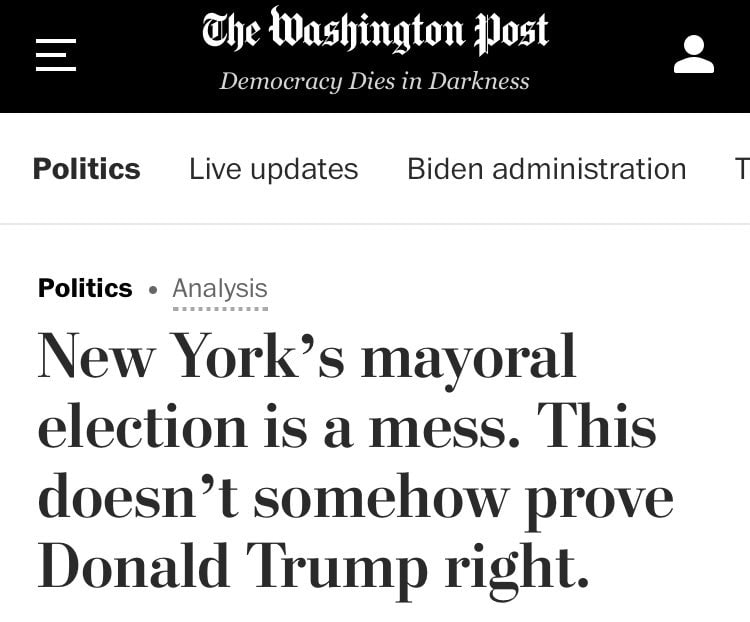Go home via The Washington Post logo
Image resolution: width=750 pixels, height=622 pixels.
[x=375, y=30]
